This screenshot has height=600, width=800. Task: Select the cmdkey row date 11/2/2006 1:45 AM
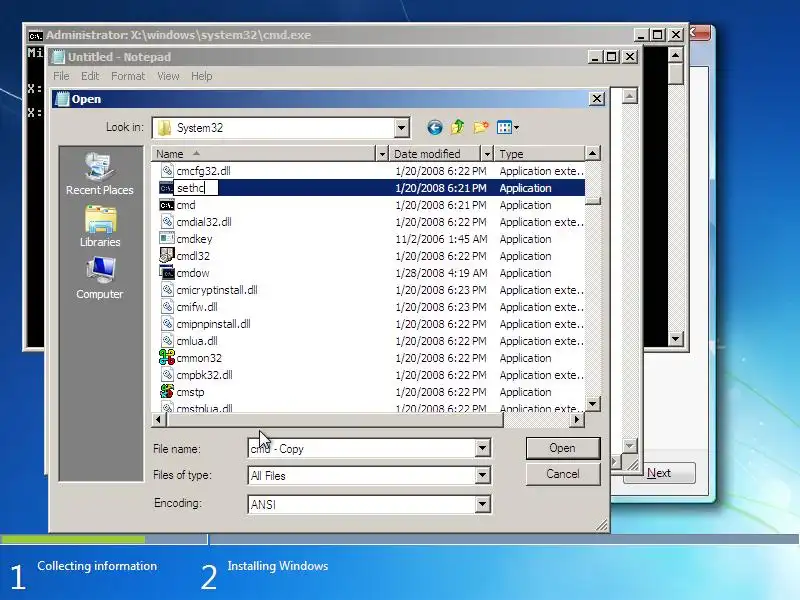pos(441,239)
